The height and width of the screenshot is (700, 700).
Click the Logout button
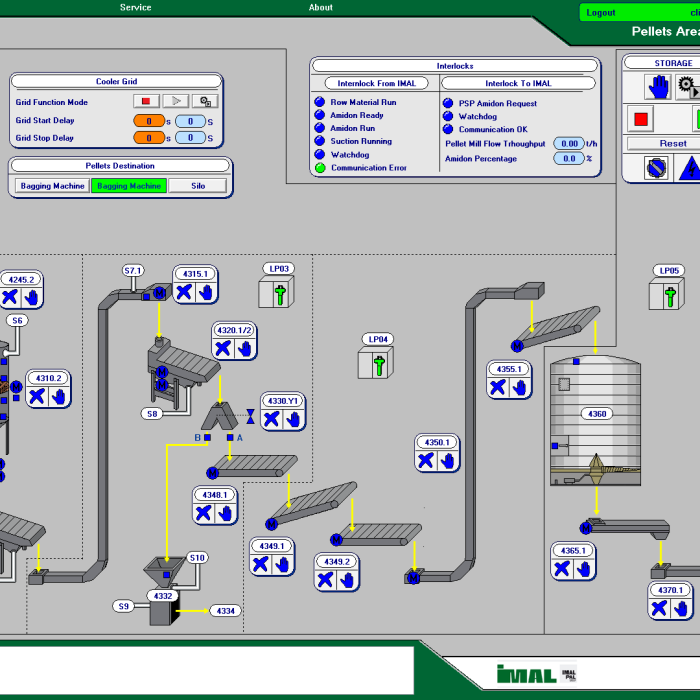[x=601, y=13]
